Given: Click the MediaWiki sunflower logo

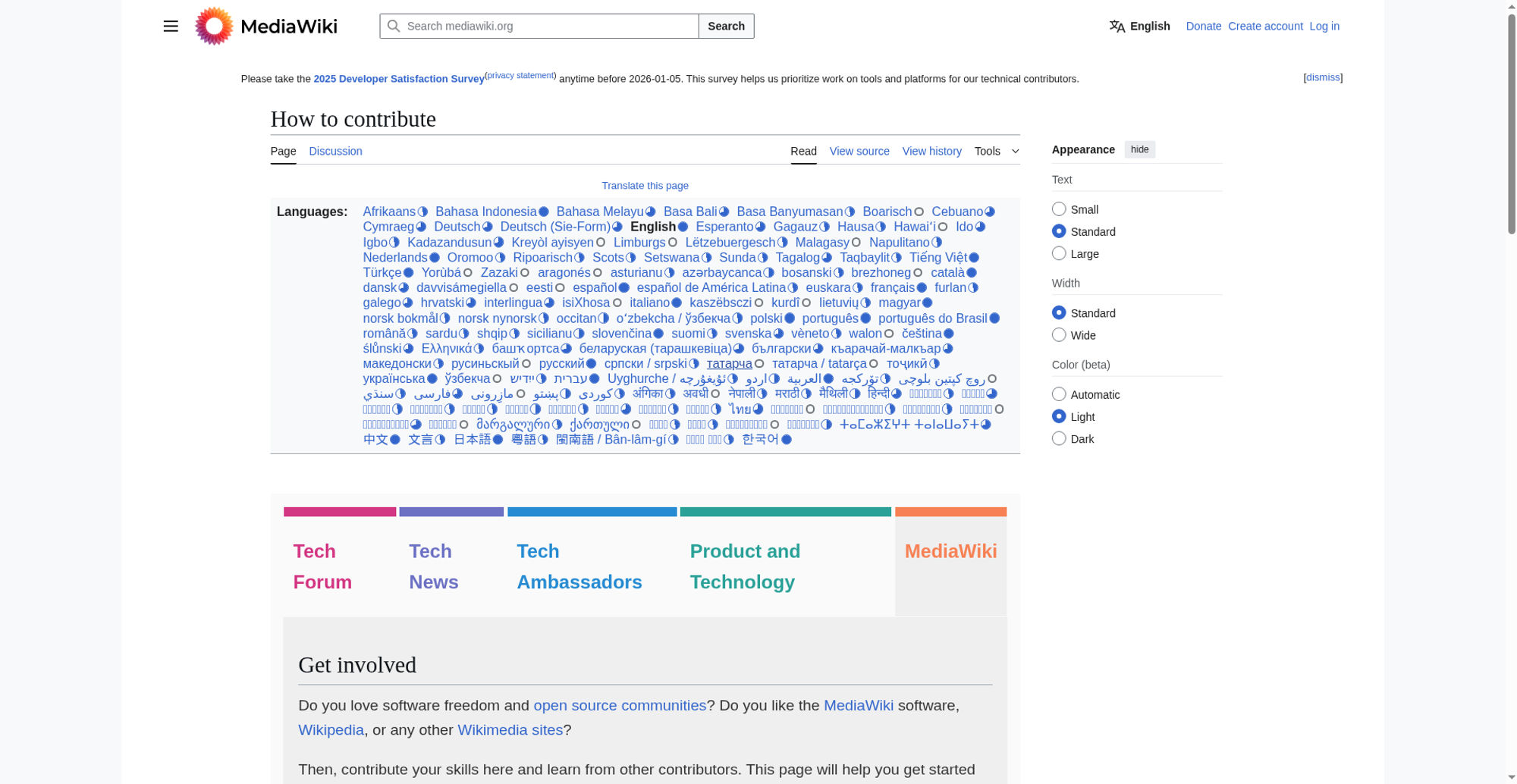Looking at the screenshot, I should [214, 26].
